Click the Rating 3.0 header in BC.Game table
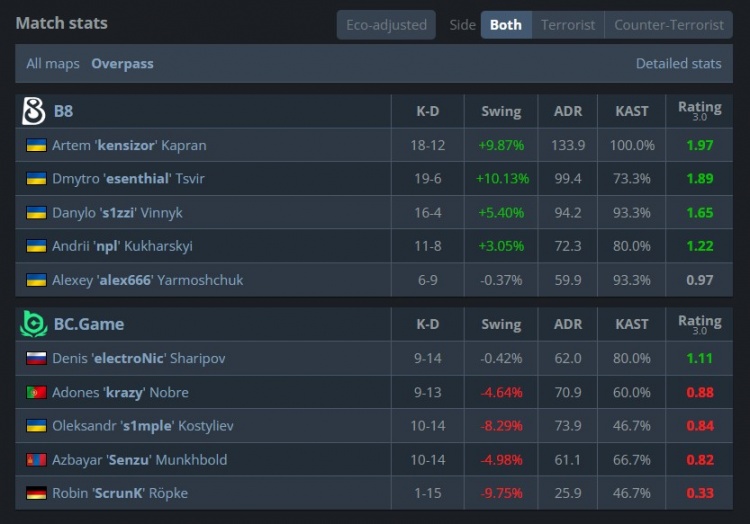The image size is (750, 524). pos(699,324)
